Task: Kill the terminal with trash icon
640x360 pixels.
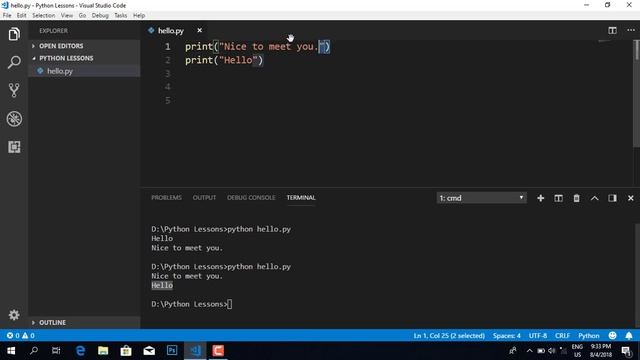Action: pos(576,198)
